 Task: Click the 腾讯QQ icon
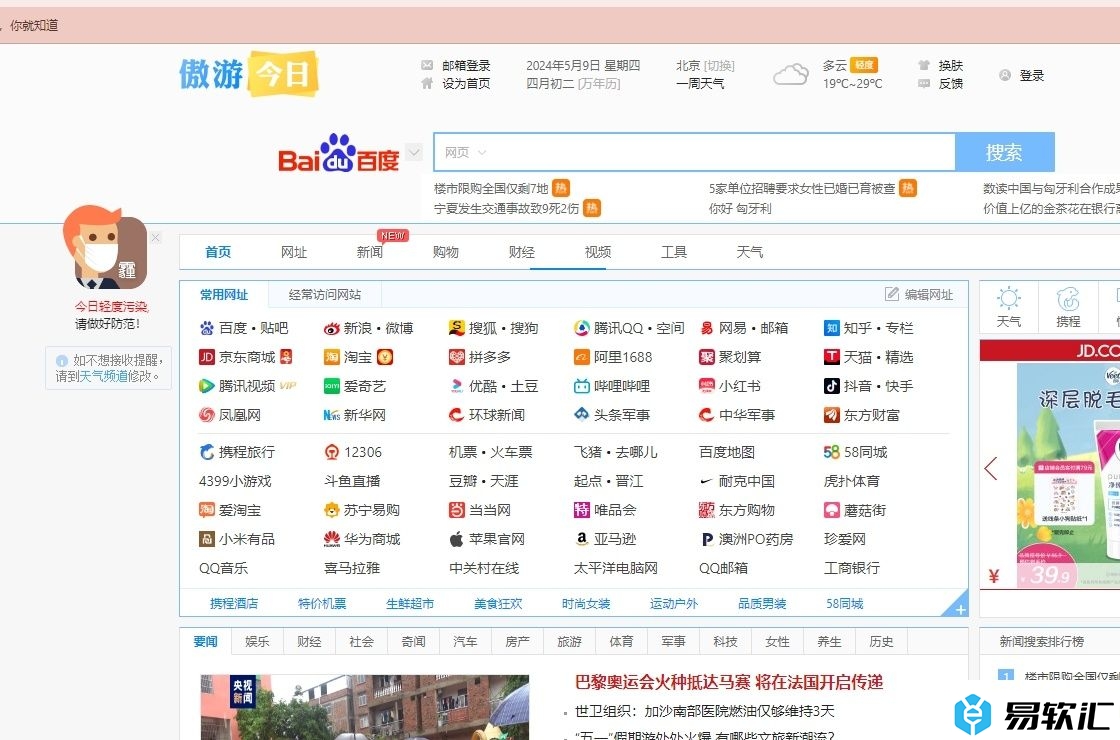(x=581, y=328)
